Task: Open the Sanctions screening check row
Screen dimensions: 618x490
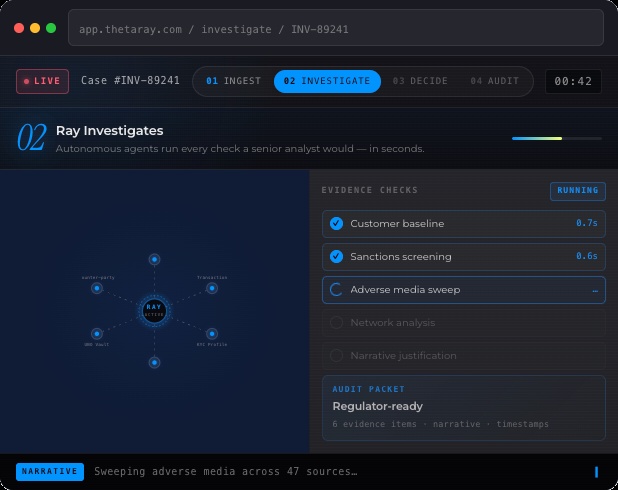Action: (x=464, y=257)
